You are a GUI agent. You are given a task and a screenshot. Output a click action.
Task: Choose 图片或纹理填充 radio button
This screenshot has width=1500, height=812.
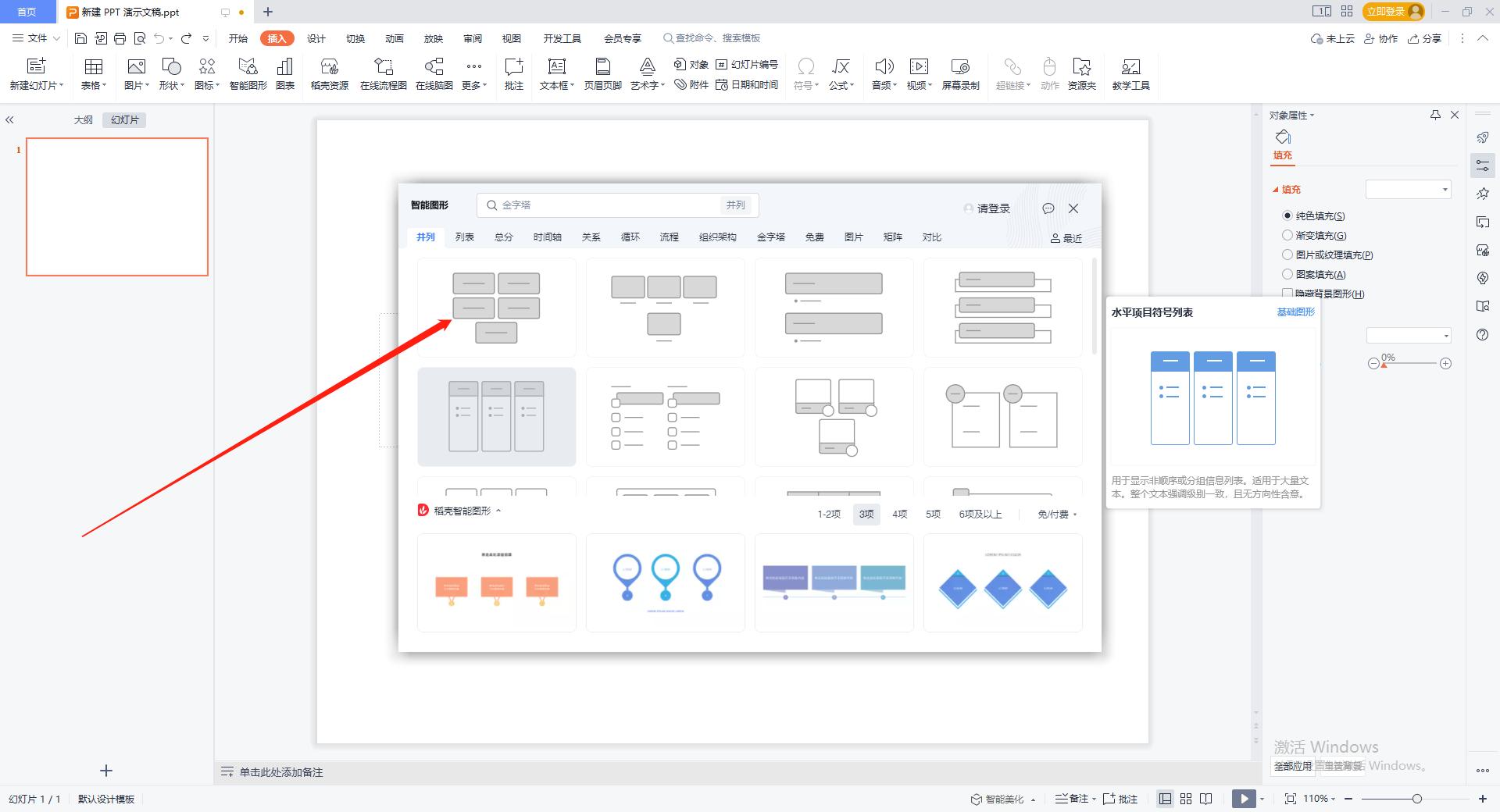[1287, 255]
